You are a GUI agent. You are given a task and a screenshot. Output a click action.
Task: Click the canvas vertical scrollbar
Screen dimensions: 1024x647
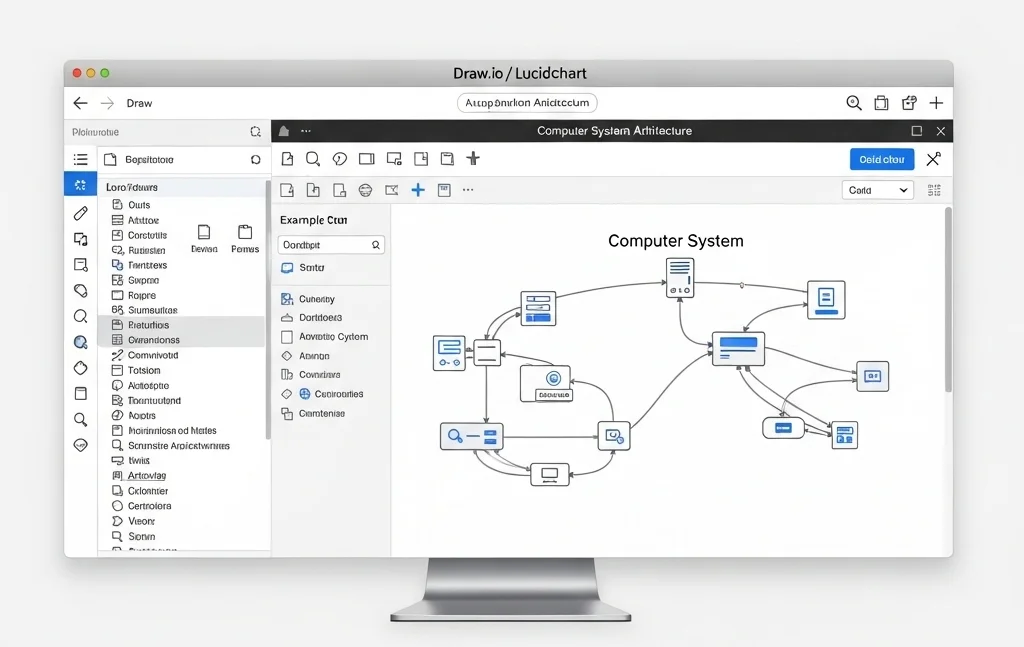pyautogui.click(x=948, y=299)
